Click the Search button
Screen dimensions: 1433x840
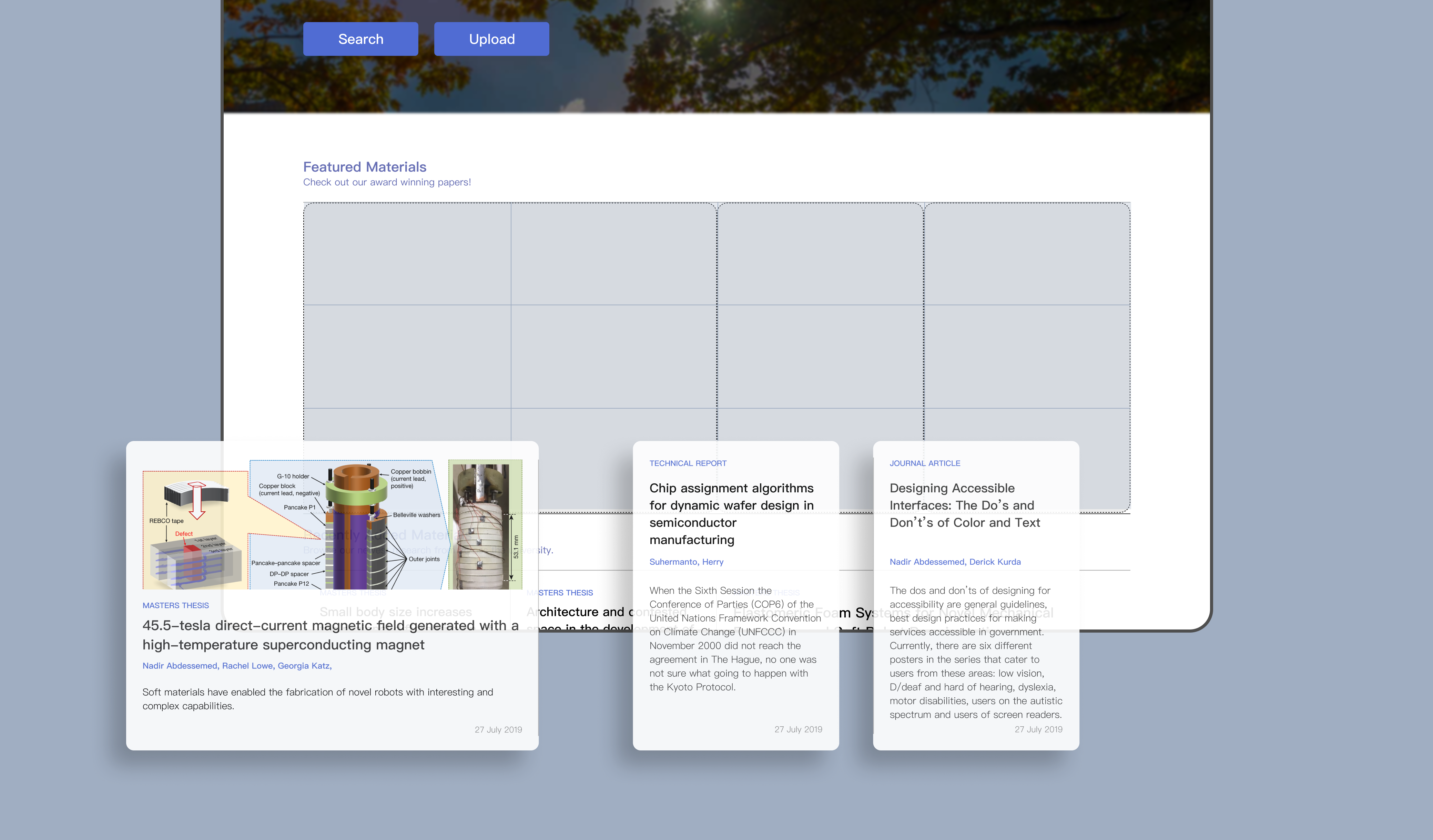point(360,39)
